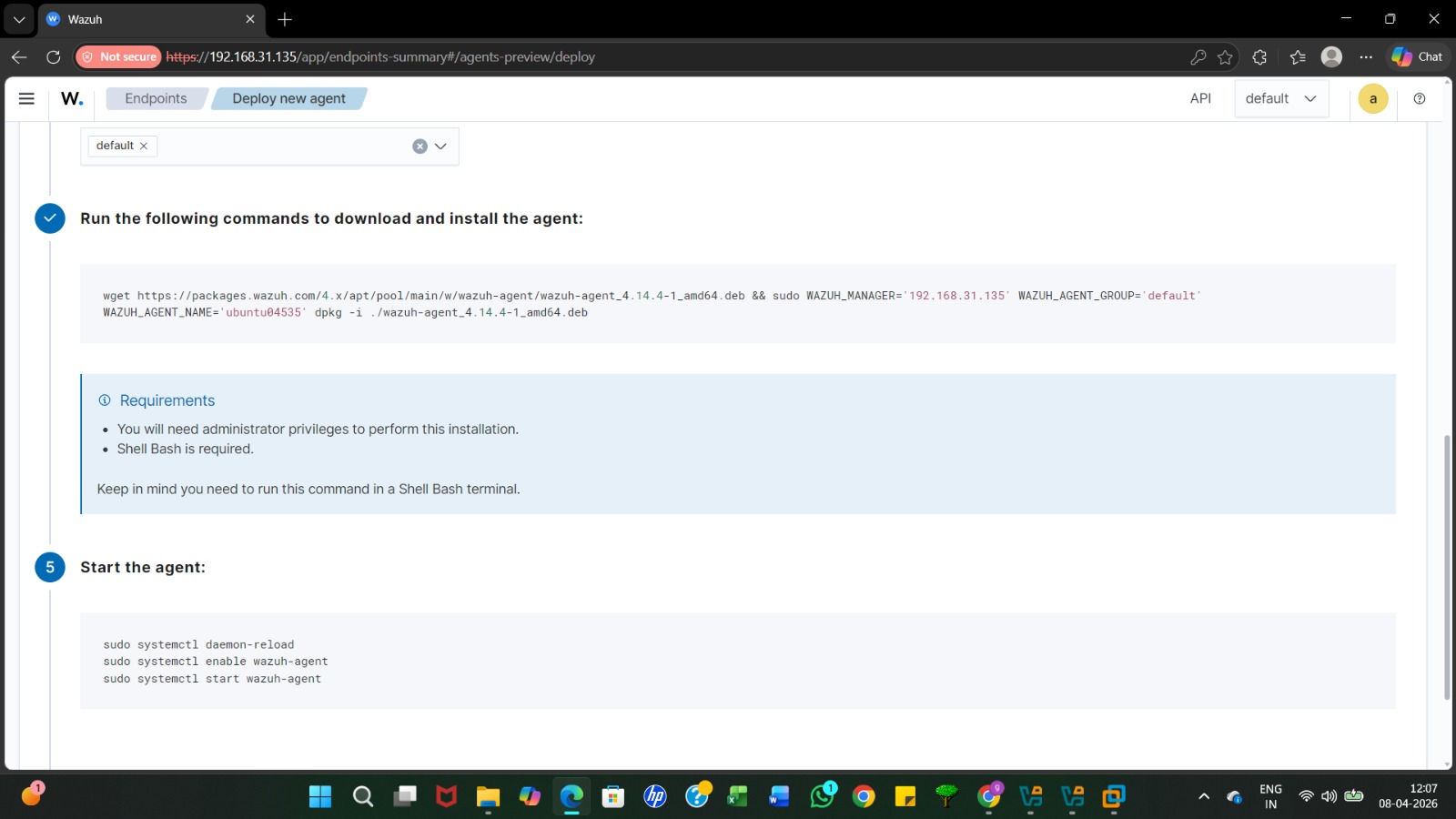Expand the agent group dropdown chevron
The height and width of the screenshot is (819, 1456).
click(440, 147)
